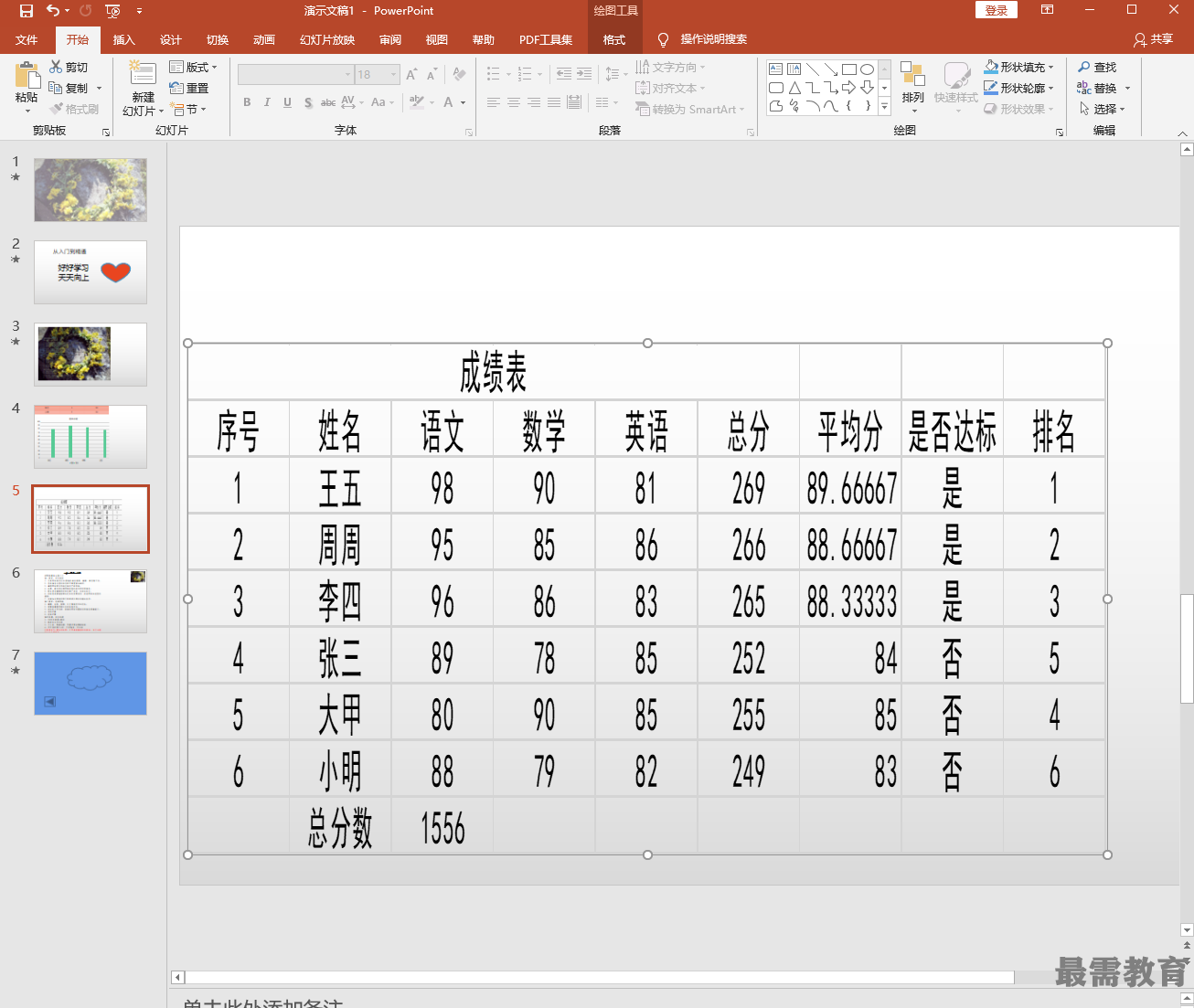
Task: Click the 1556 total score cell
Action: [x=442, y=825]
